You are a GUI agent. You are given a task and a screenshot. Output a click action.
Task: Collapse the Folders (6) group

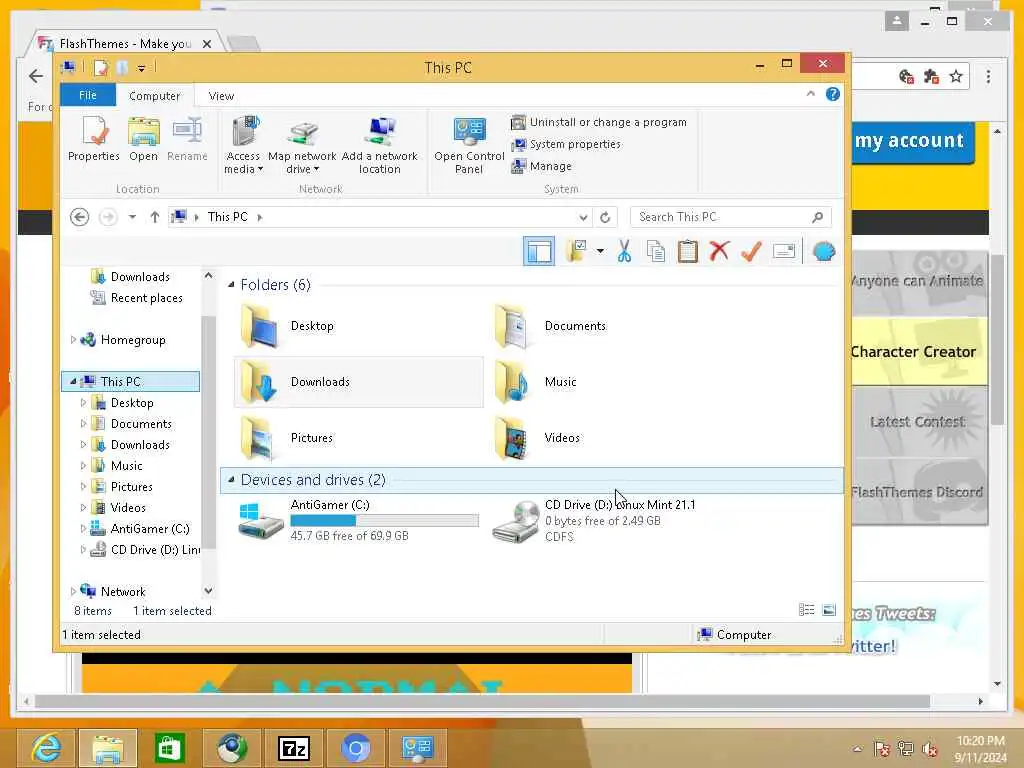[231, 285]
